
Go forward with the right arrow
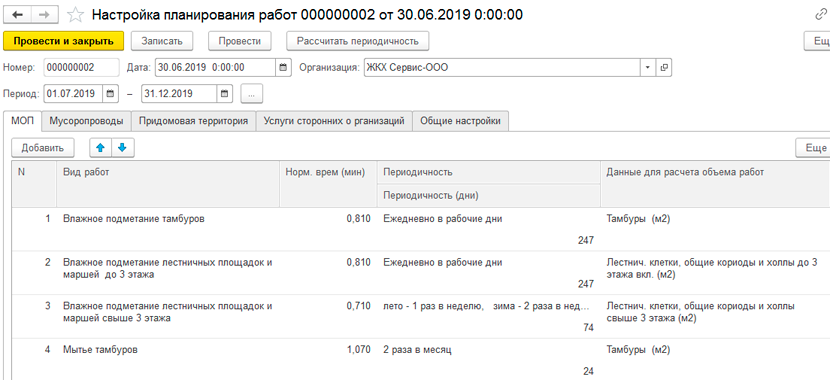coord(44,14)
